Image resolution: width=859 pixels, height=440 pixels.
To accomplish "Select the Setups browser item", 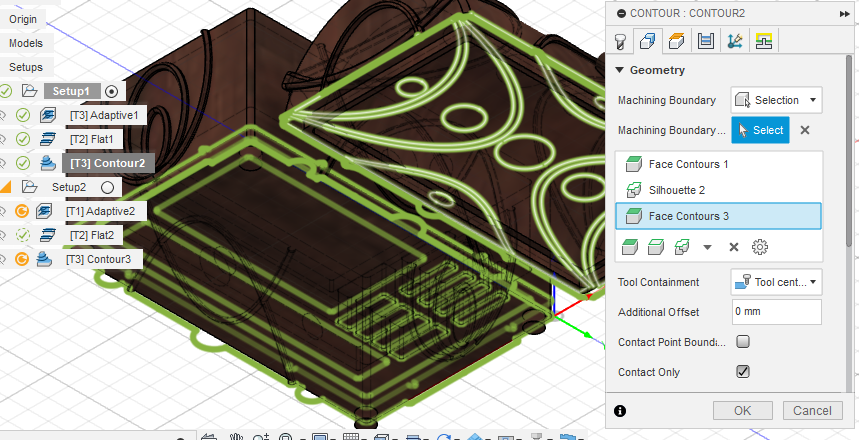I will (26, 67).
